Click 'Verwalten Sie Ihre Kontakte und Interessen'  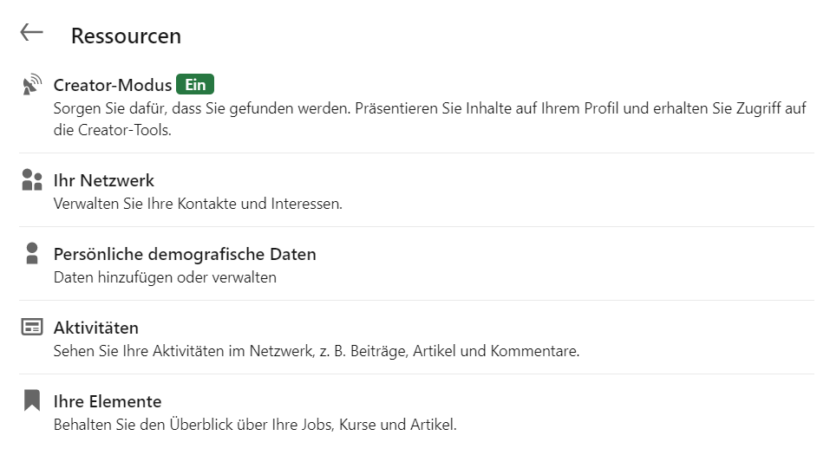(197, 204)
